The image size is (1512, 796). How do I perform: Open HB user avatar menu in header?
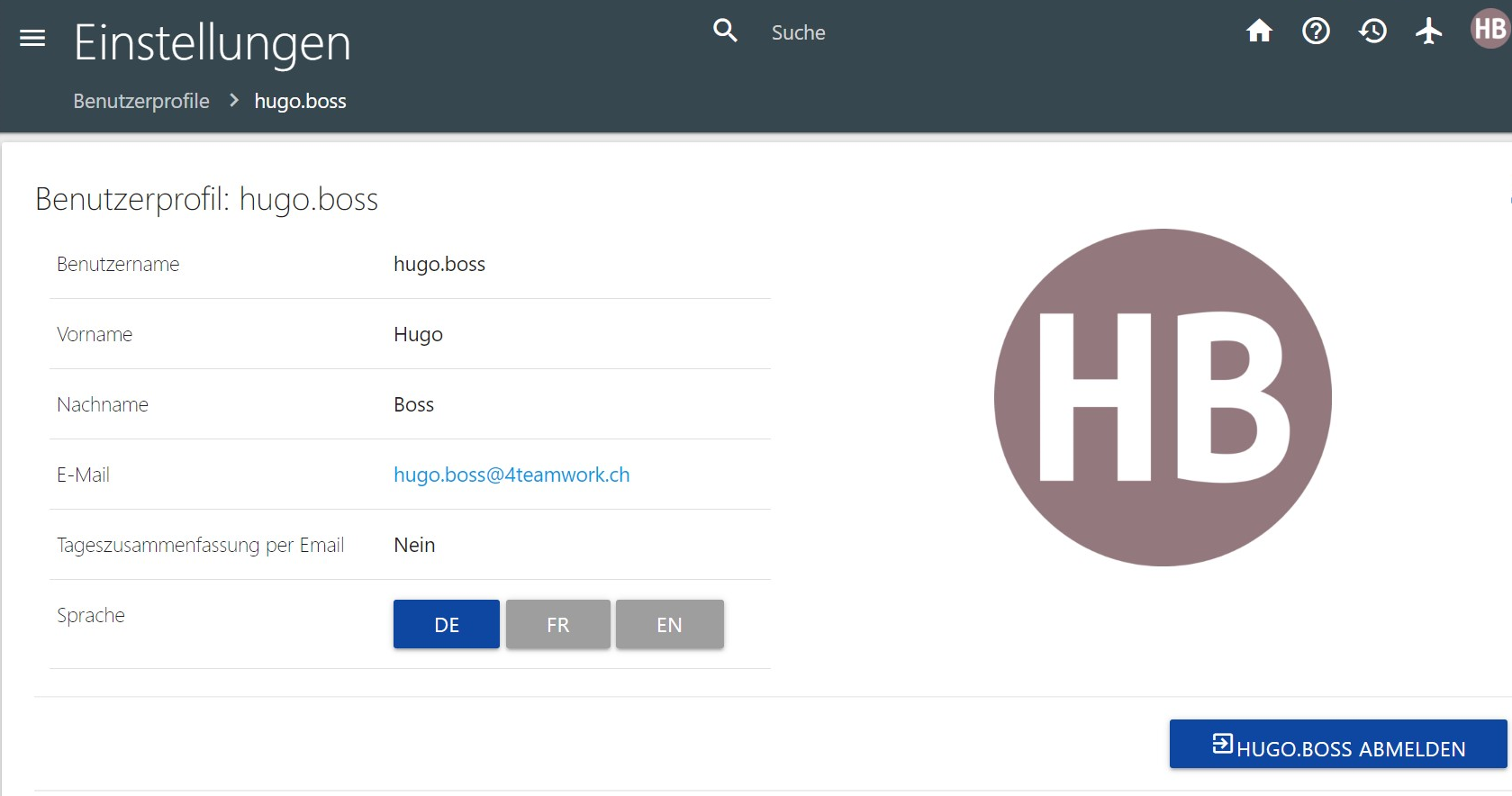(x=1490, y=29)
